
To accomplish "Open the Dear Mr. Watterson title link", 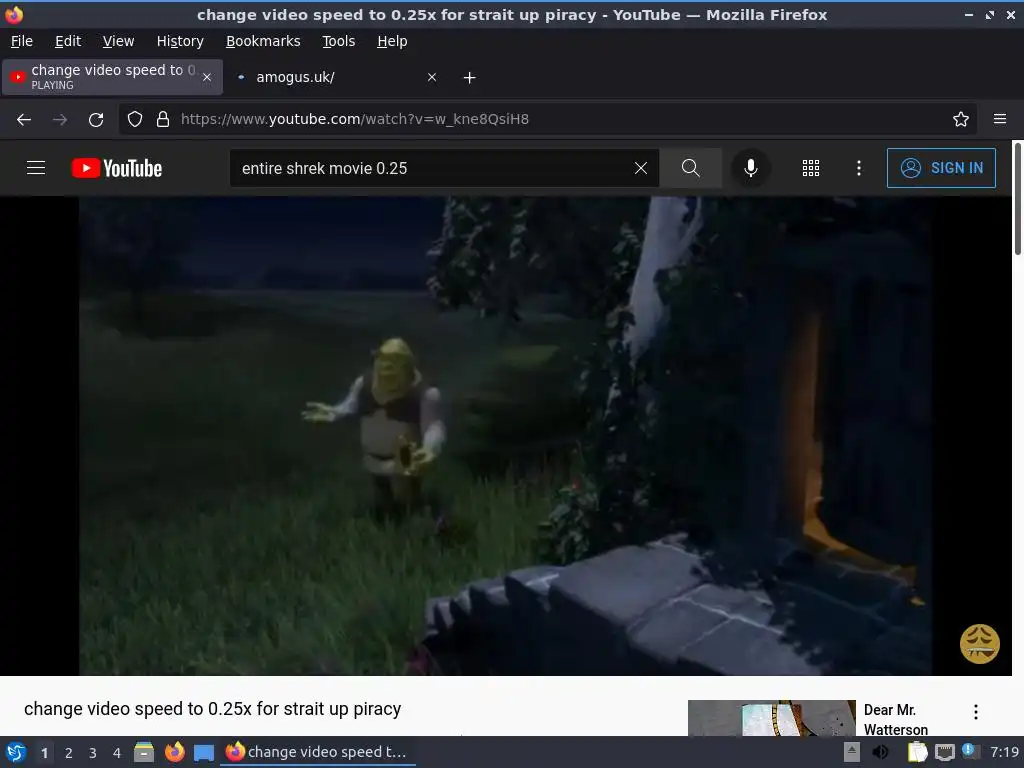I will click(895, 719).
